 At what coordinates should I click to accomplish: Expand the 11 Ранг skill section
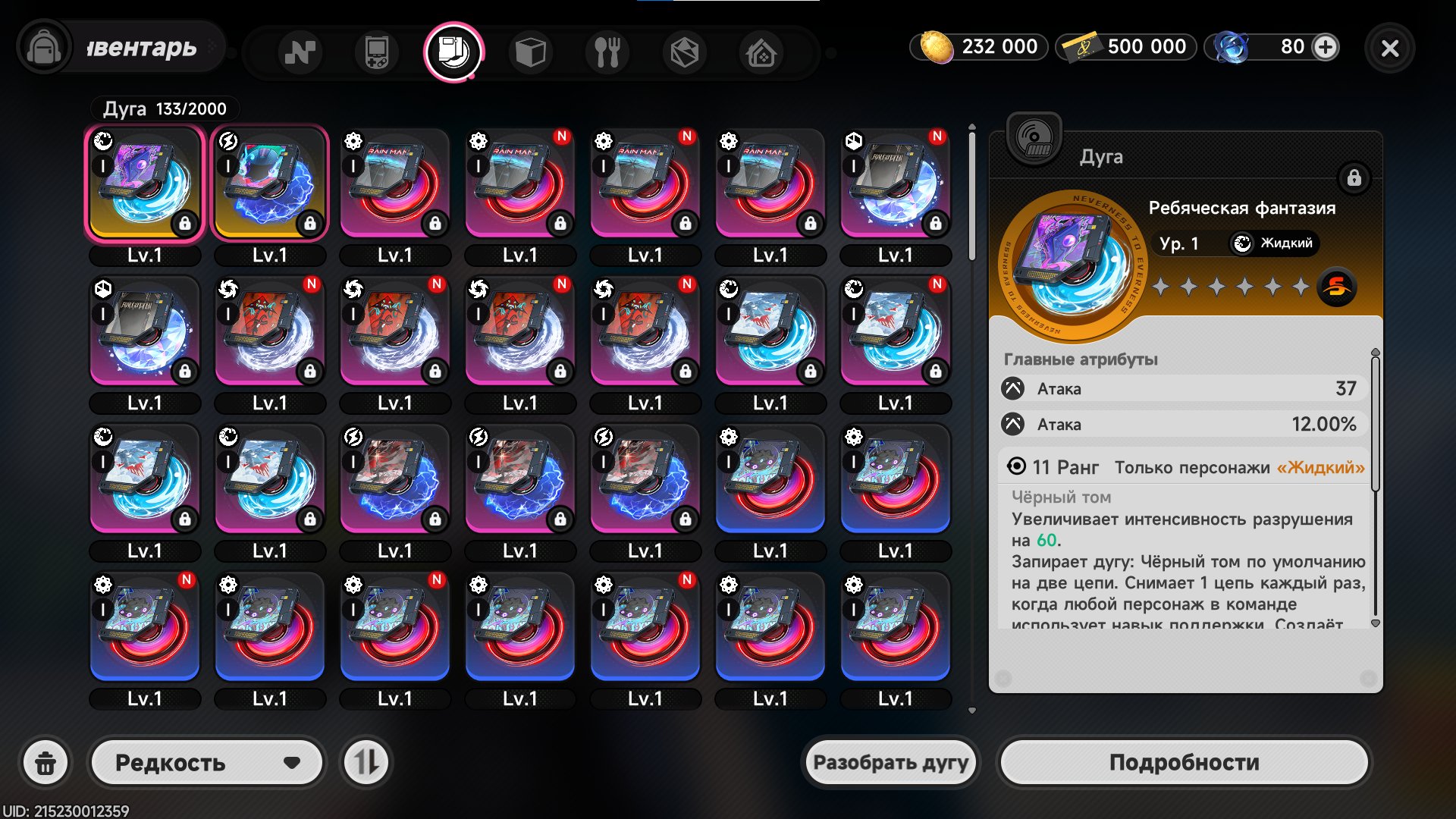[x=1185, y=467]
